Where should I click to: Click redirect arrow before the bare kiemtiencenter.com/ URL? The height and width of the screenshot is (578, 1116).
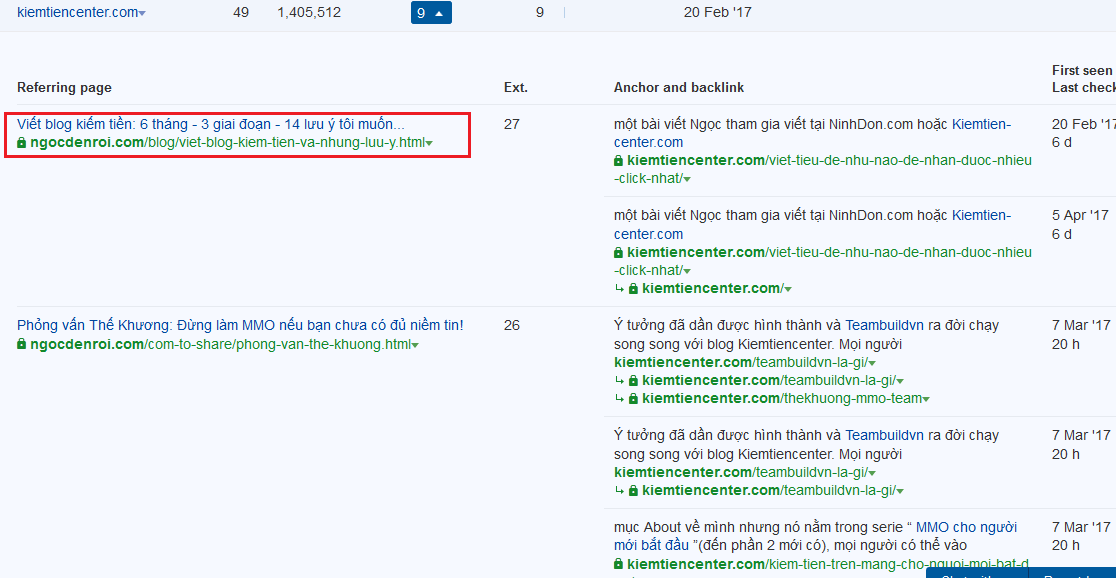pyautogui.click(x=618, y=288)
